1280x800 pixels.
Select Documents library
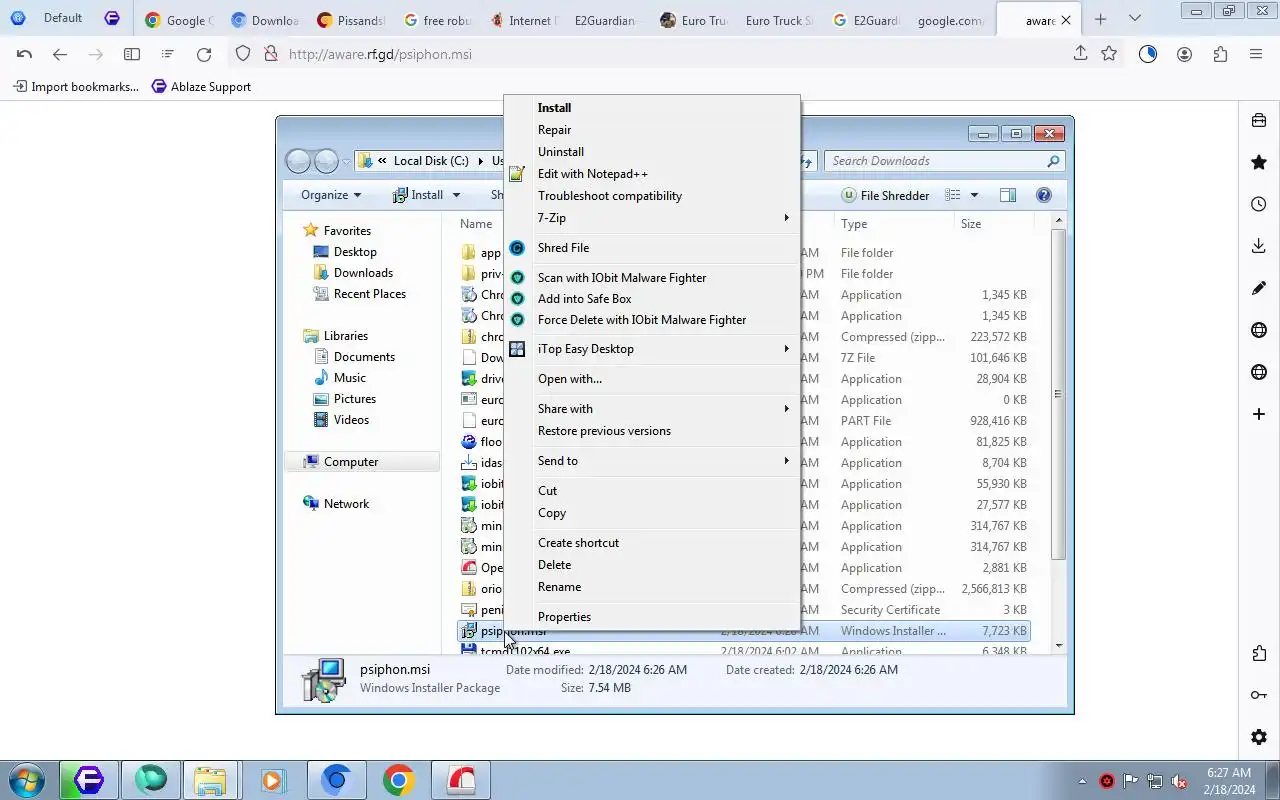[x=364, y=357]
